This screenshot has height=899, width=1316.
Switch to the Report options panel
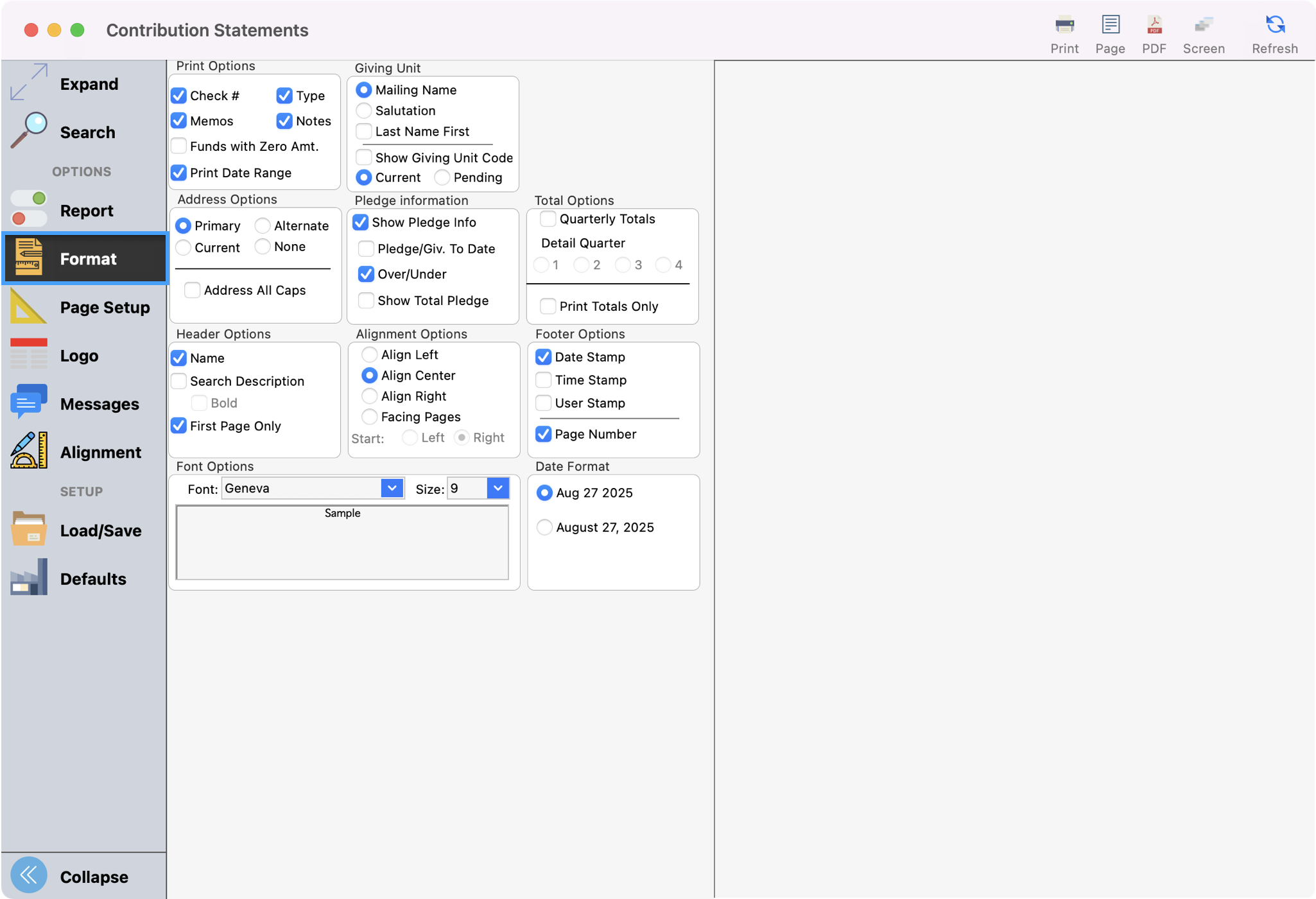(87, 210)
